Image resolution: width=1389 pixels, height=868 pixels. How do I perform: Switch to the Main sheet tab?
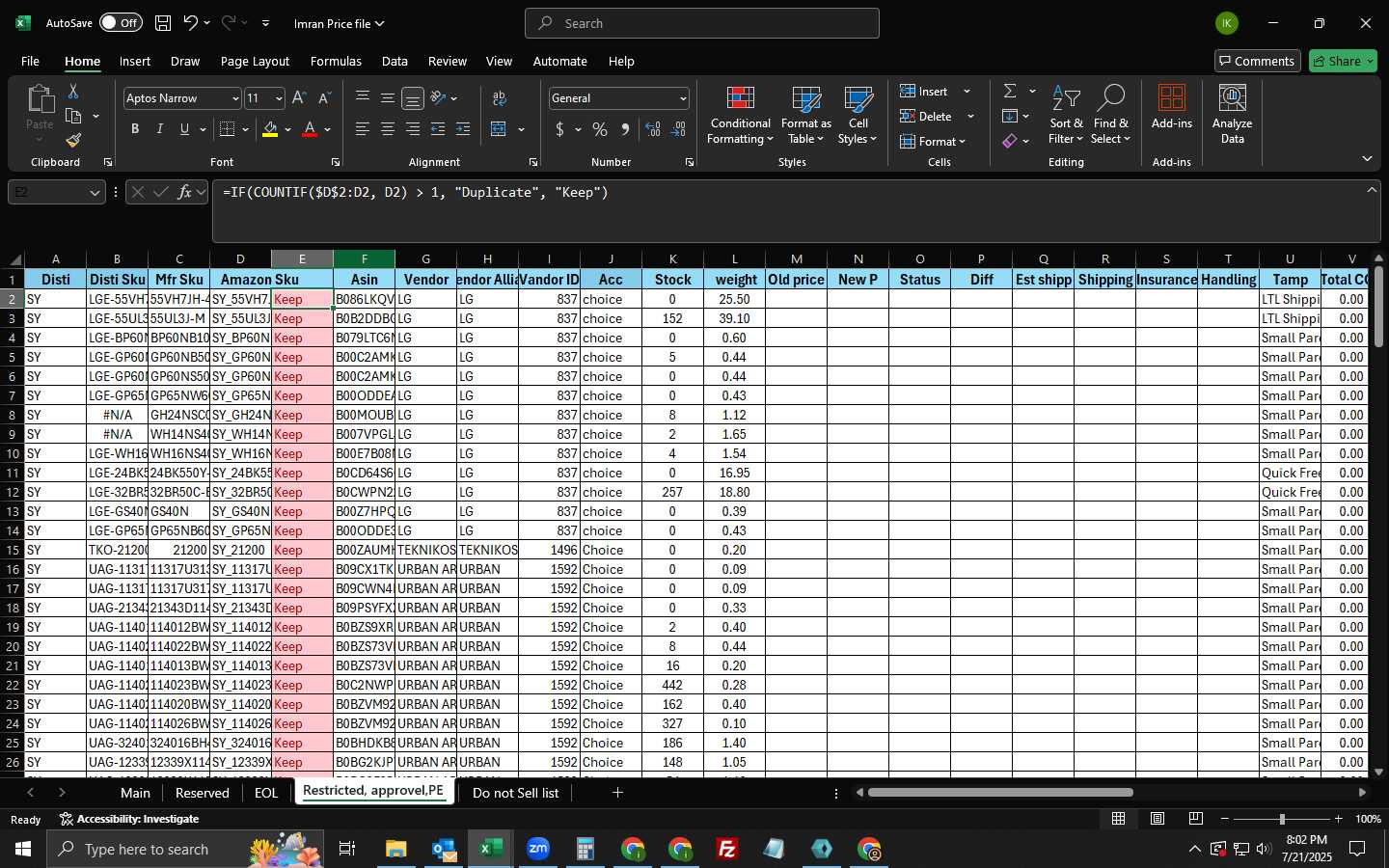[x=135, y=793]
